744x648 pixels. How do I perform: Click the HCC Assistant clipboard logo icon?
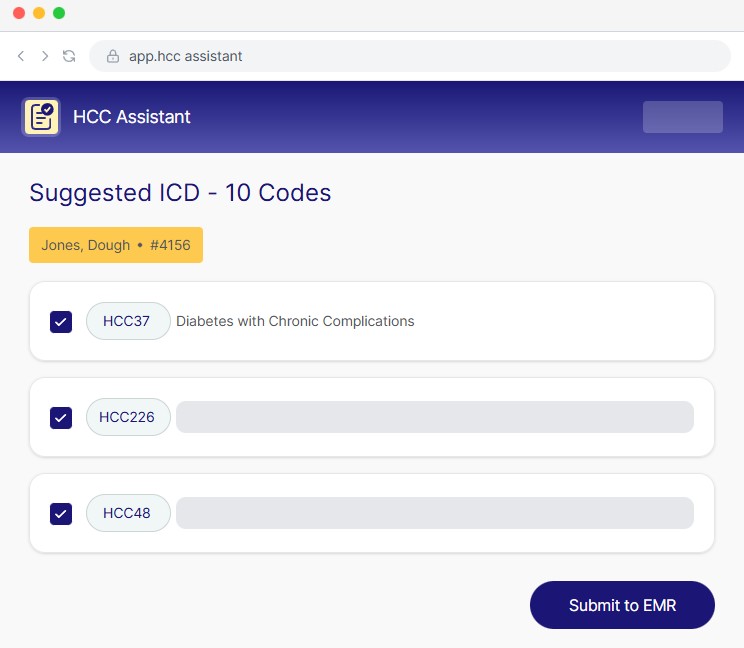[x=41, y=117]
